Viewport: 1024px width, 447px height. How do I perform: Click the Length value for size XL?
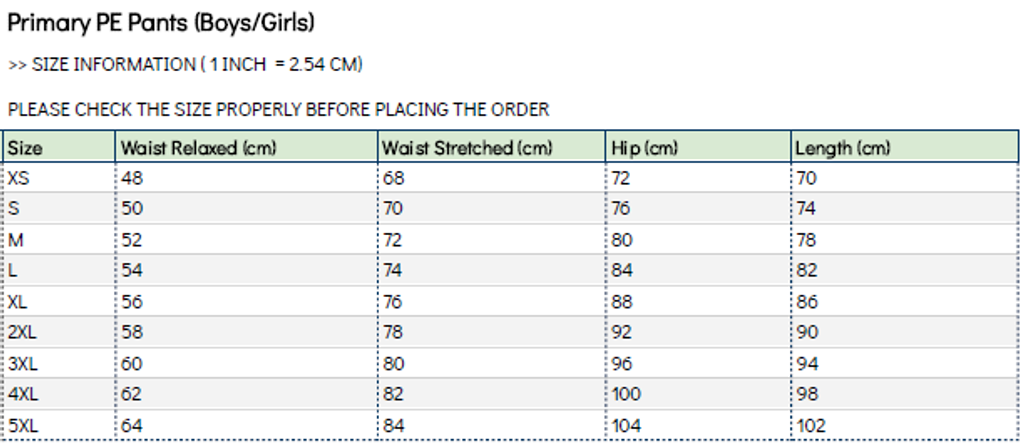click(x=807, y=302)
